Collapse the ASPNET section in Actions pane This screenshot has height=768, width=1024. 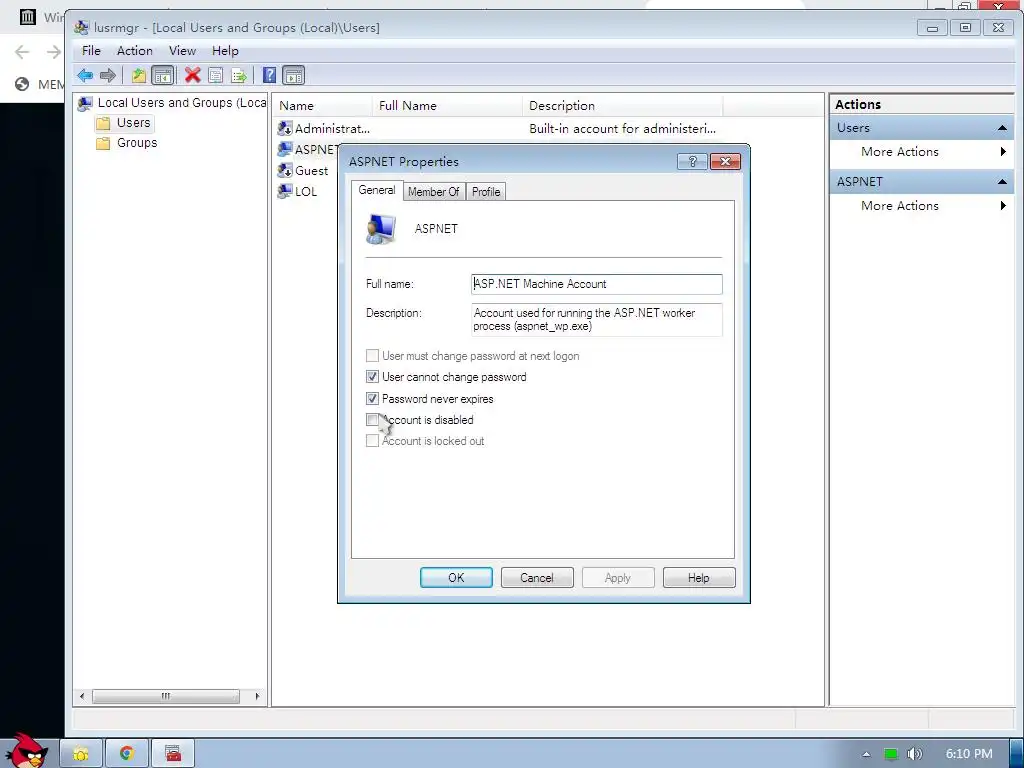click(1002, 182)
